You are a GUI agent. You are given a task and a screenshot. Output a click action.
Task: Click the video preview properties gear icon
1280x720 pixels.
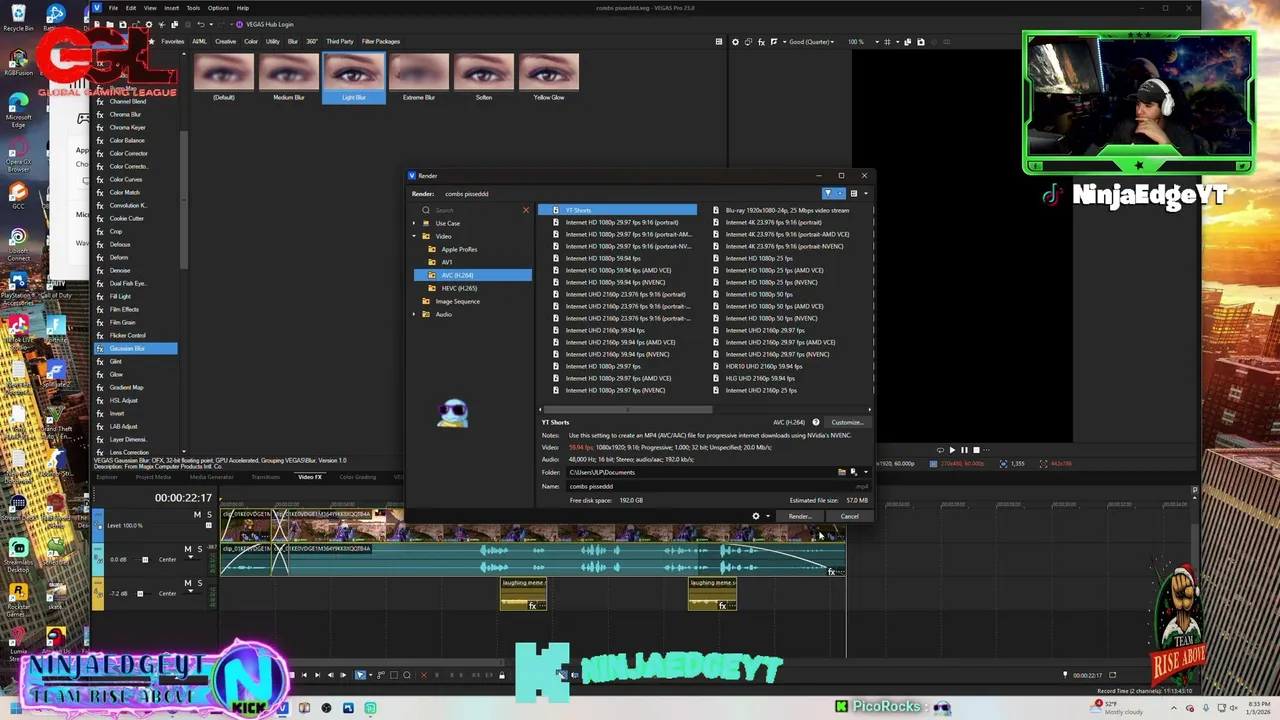click(736, 42)
